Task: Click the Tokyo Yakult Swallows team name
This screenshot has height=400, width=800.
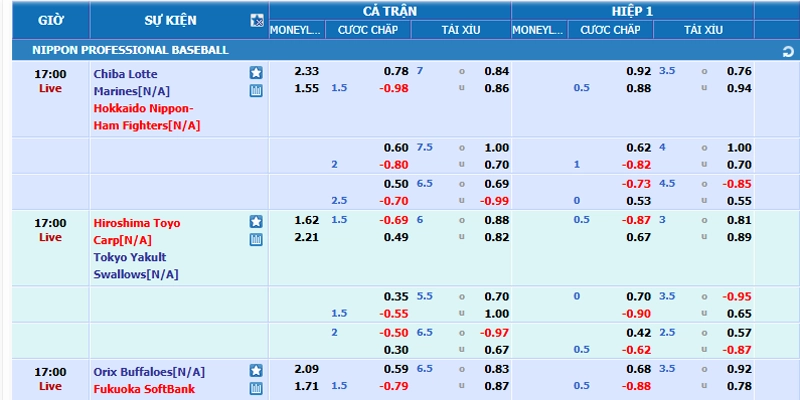Action: (136, 266)
